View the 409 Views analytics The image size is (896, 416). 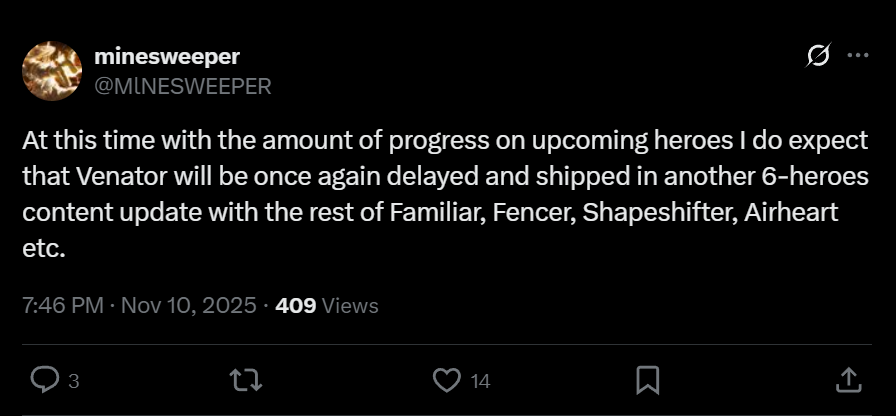click(x=327, y=306)
